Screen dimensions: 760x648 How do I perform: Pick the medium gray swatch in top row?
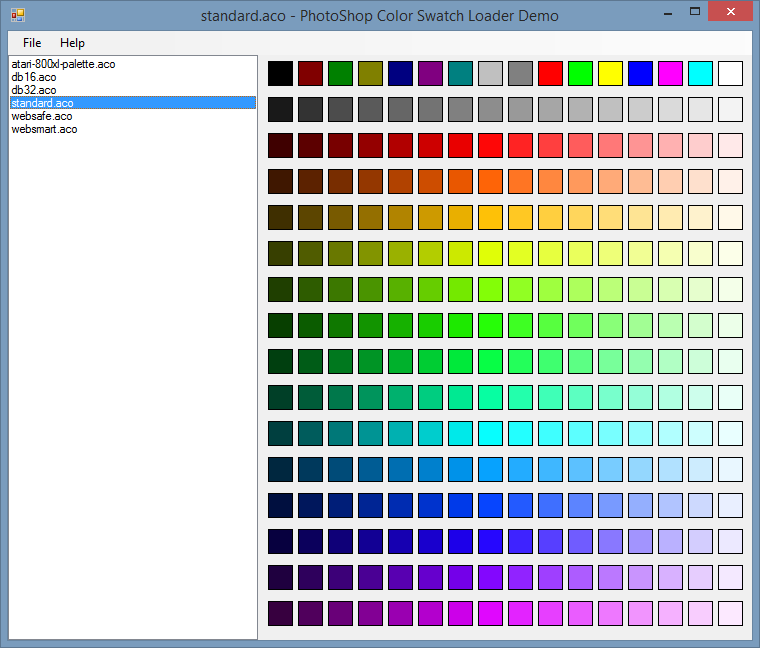point(521,73)
